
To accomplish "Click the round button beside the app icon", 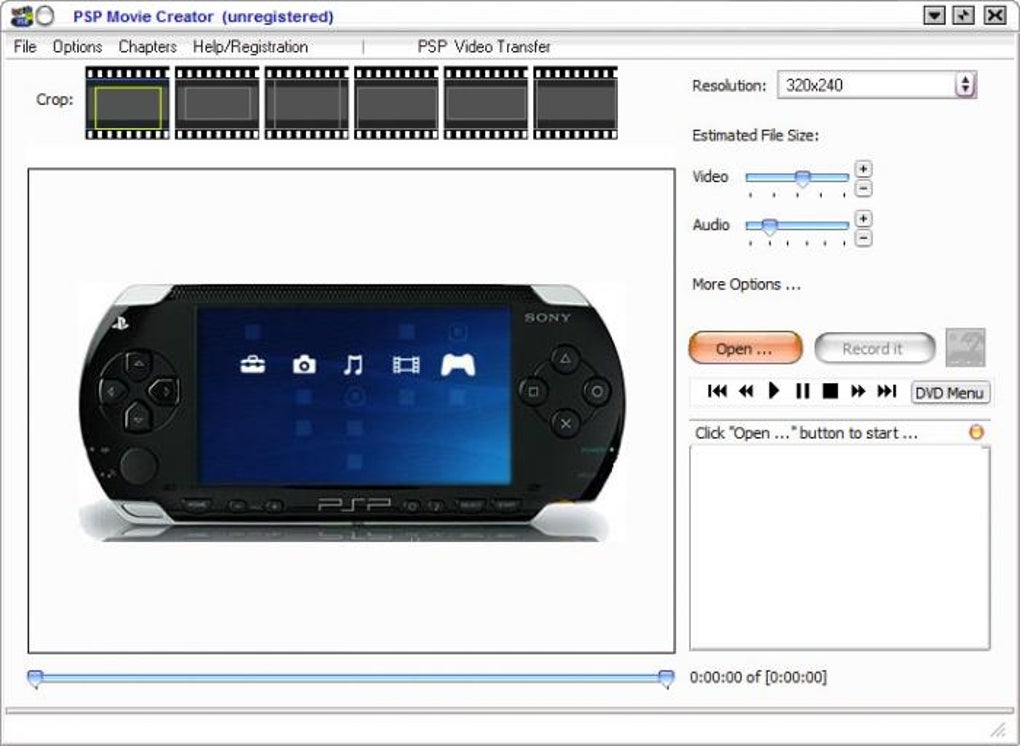I will point(45,16).
